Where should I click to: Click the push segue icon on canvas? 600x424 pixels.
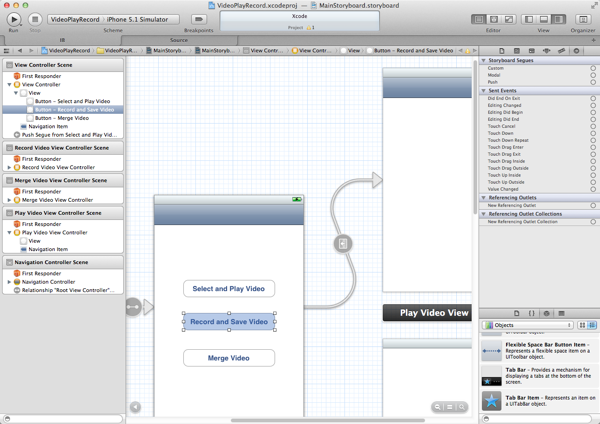pyautogui.click(x=343, y=244)
